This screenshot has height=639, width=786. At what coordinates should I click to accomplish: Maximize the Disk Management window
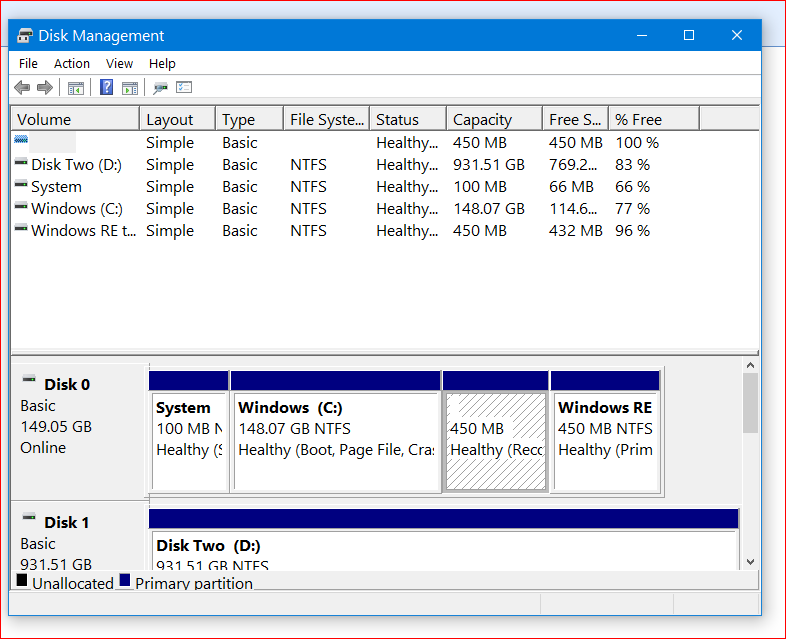click(x=689, y=36)
